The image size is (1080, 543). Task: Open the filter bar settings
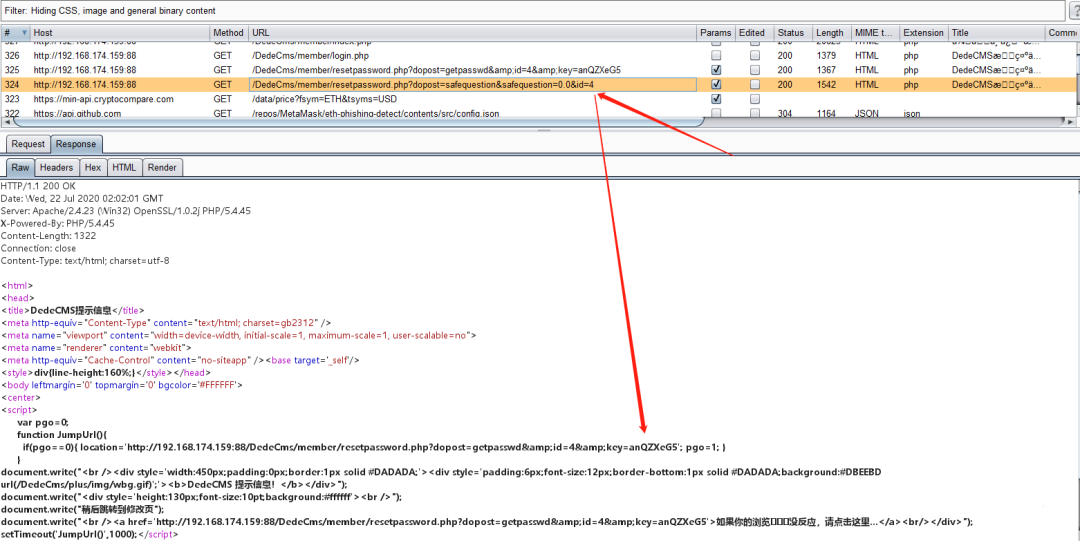pyautogui.click(x=530, y=10)
